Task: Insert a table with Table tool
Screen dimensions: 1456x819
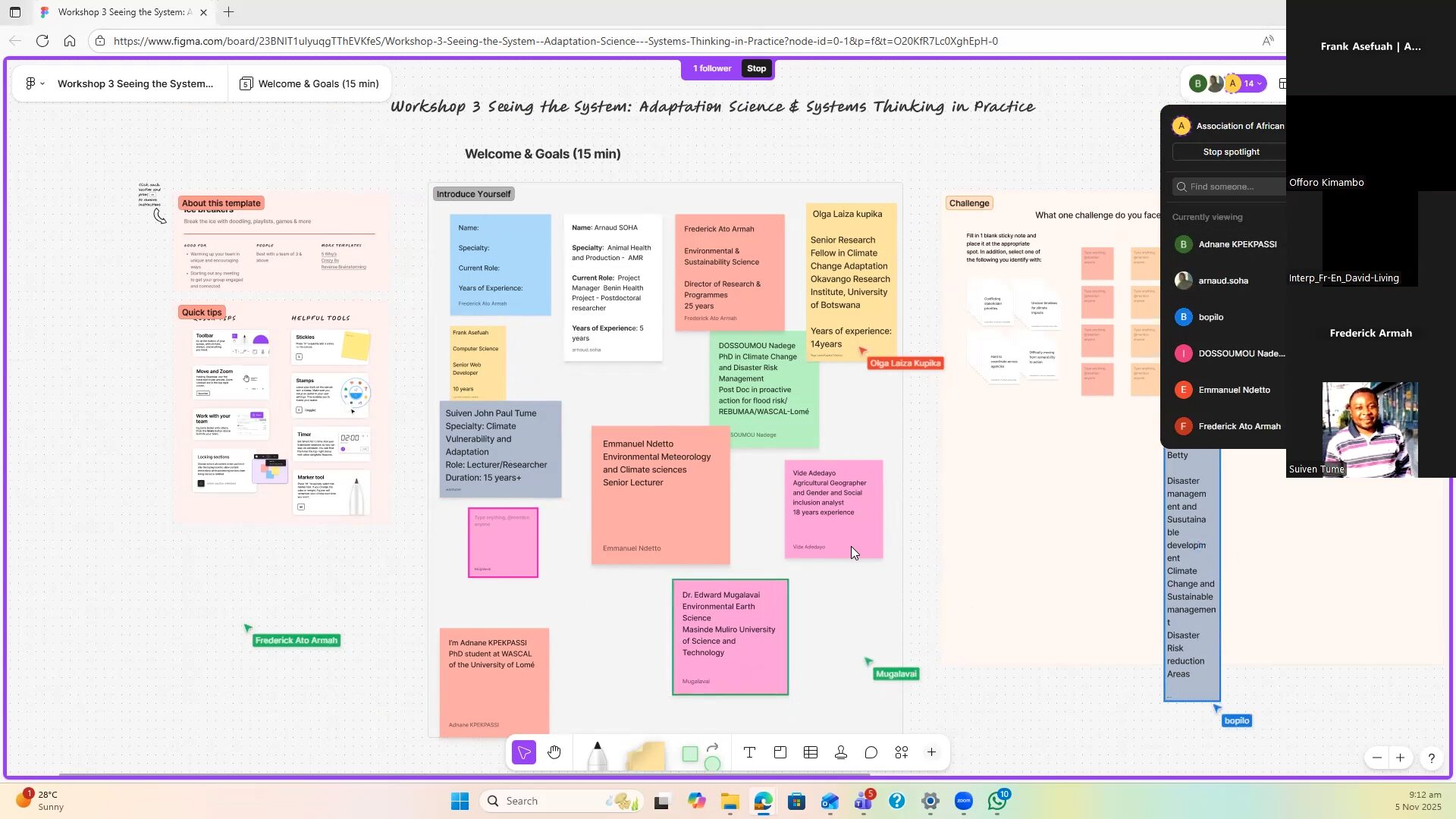Action: pyautogui.click(x=810, y=752)
